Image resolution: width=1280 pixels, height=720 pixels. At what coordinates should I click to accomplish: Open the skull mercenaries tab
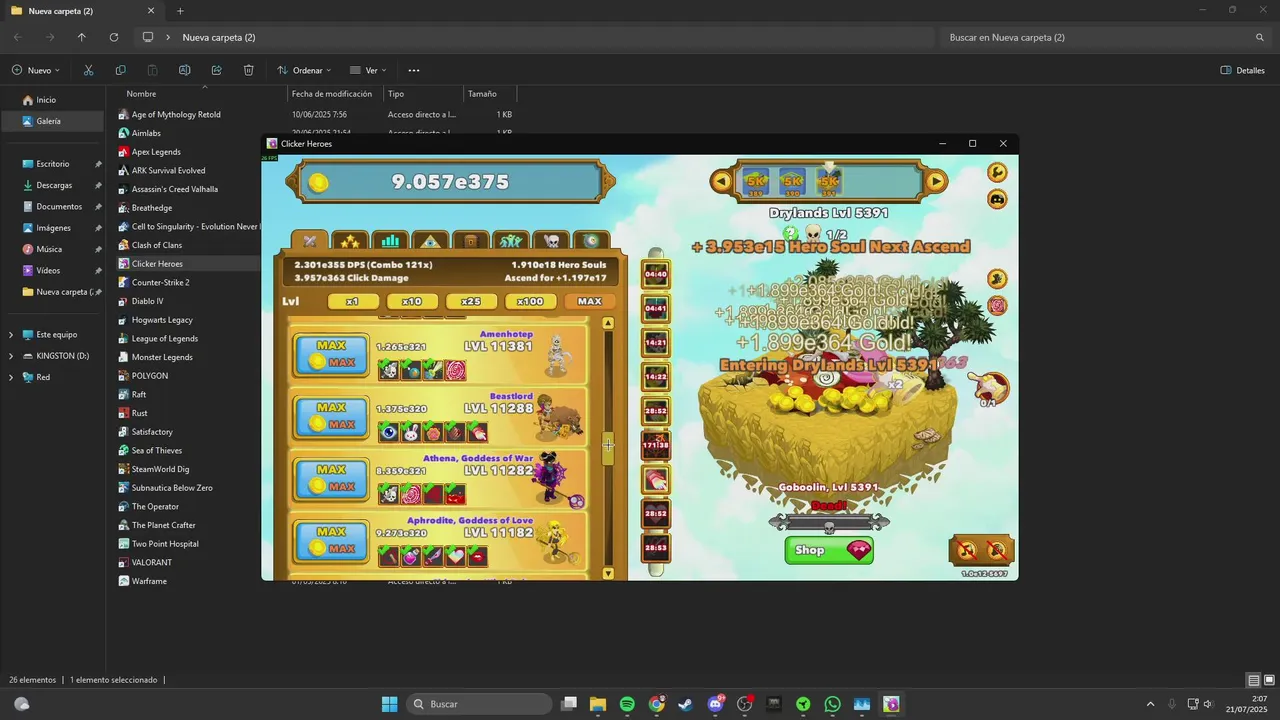point(550,241)
